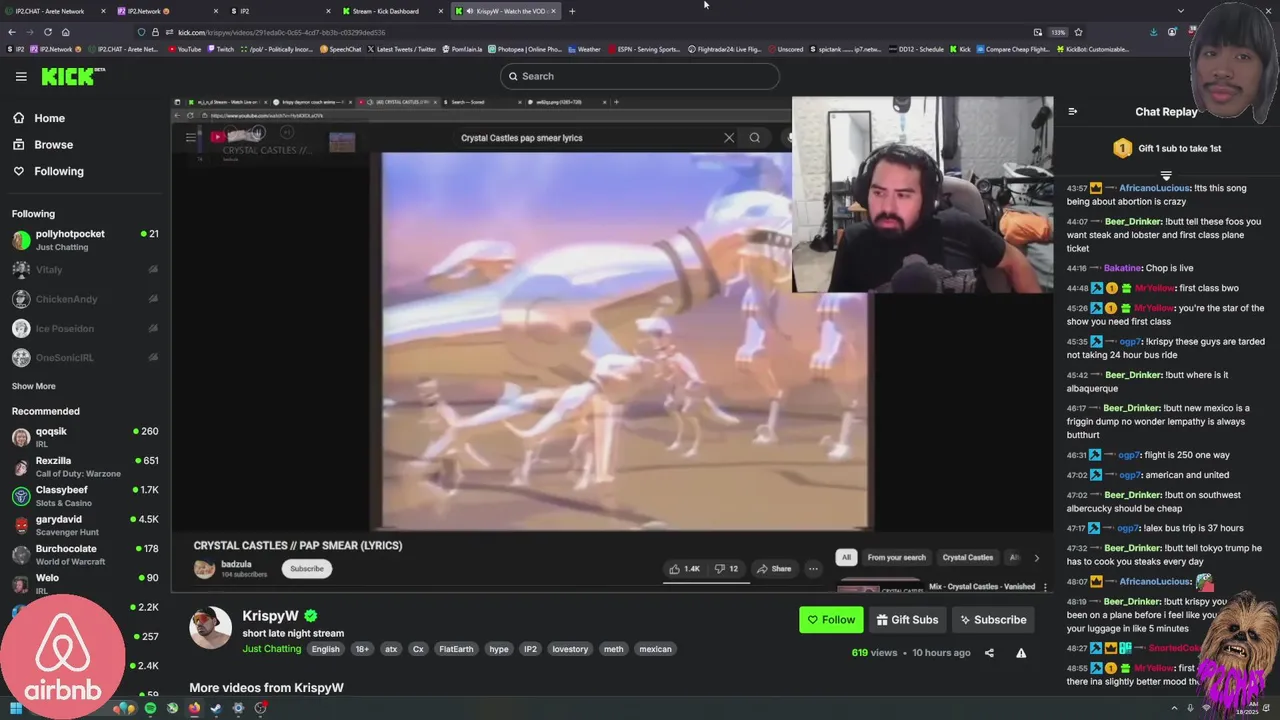Click the embedded YouTube Subscribe button
Screen dimensions: 1280x720
coord(307,569)
